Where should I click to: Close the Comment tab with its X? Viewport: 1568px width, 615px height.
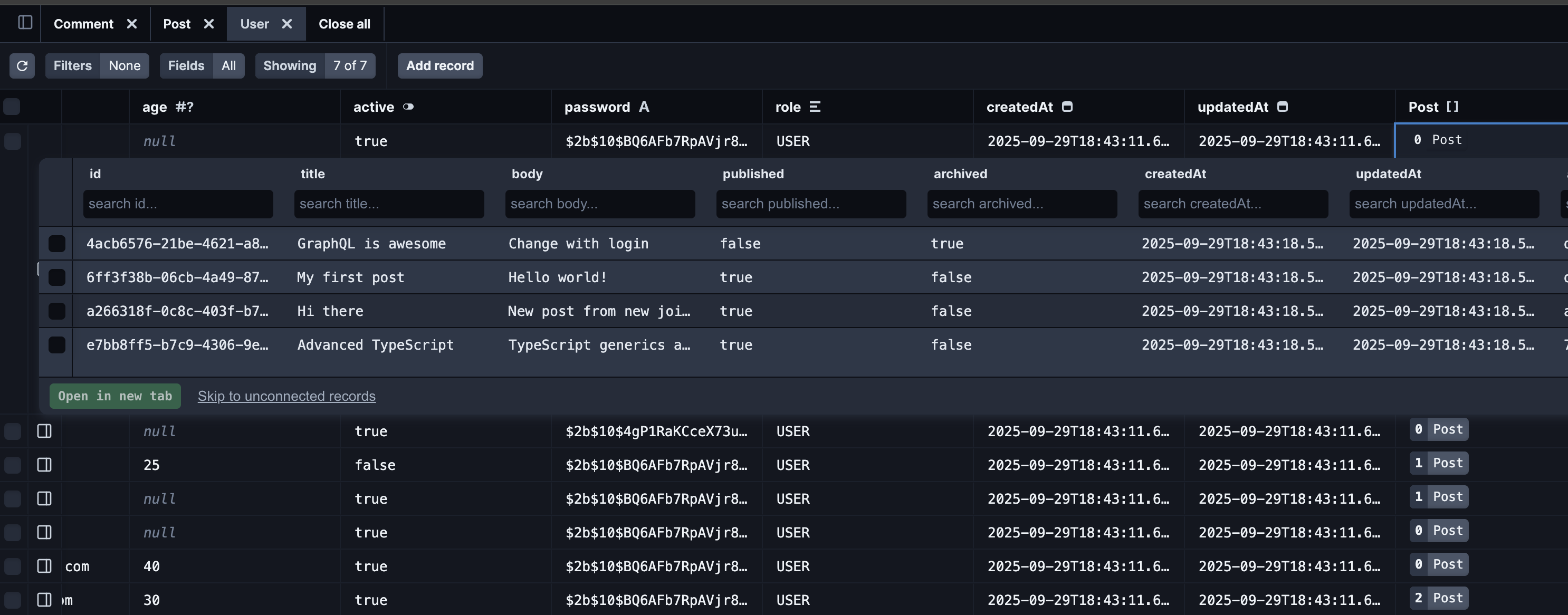(x=131, y=24)
